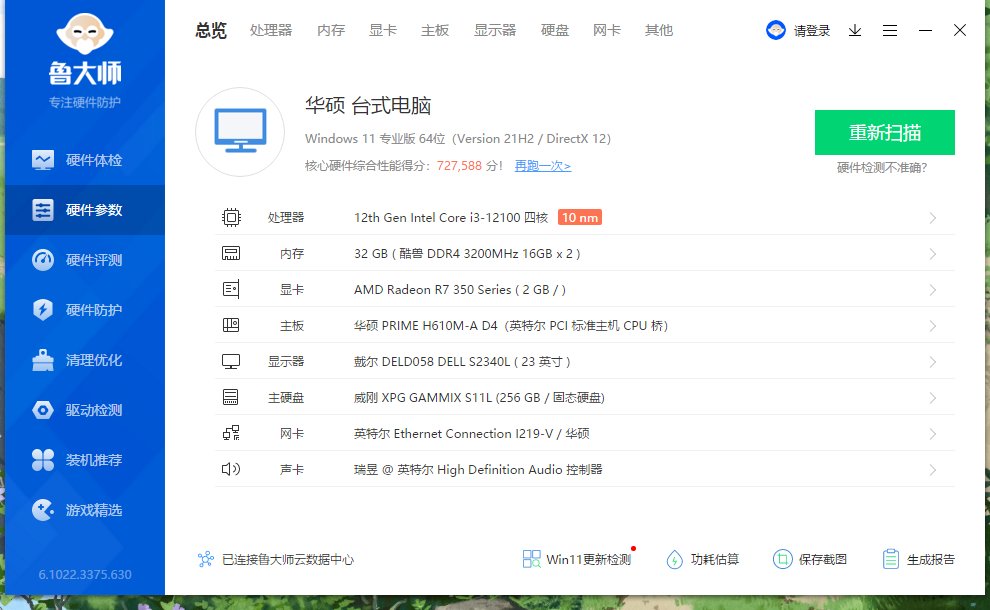Switch to the 显示器 tab
The width and height of the screenshot is (990, 610).
495,30
